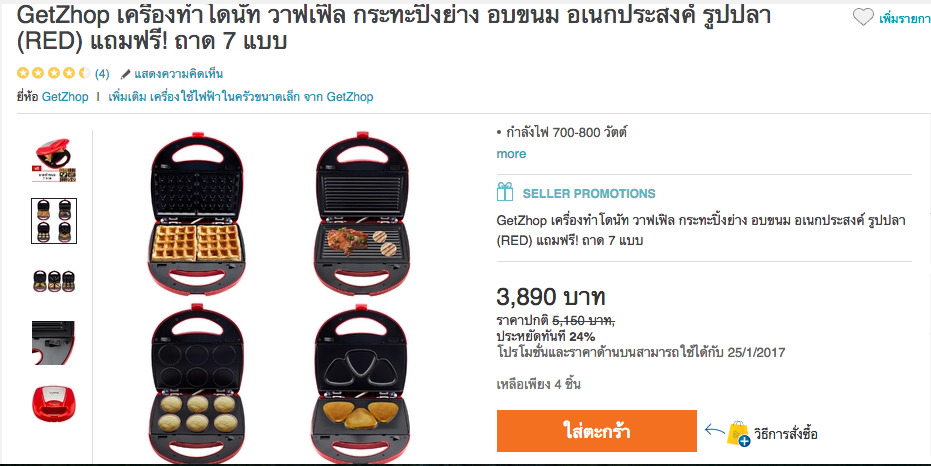Viewport: 931px width, 466px height.
Task: Select the first red appliance thumbnail
Action: (54, 160)
